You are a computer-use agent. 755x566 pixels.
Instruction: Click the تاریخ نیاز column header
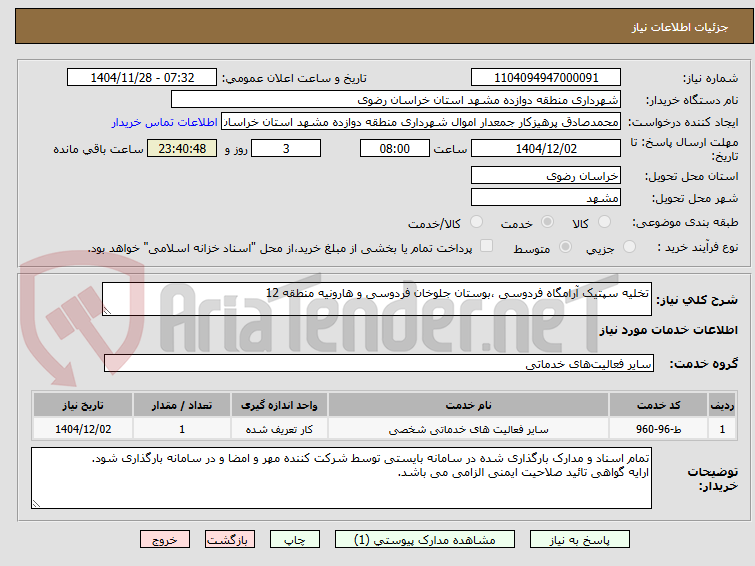tap(83, 405)
